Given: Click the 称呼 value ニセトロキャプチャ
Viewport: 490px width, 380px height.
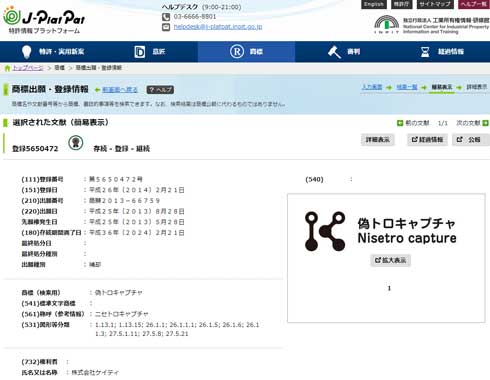Looking at the screenshot, I should [x=122, y=314].
